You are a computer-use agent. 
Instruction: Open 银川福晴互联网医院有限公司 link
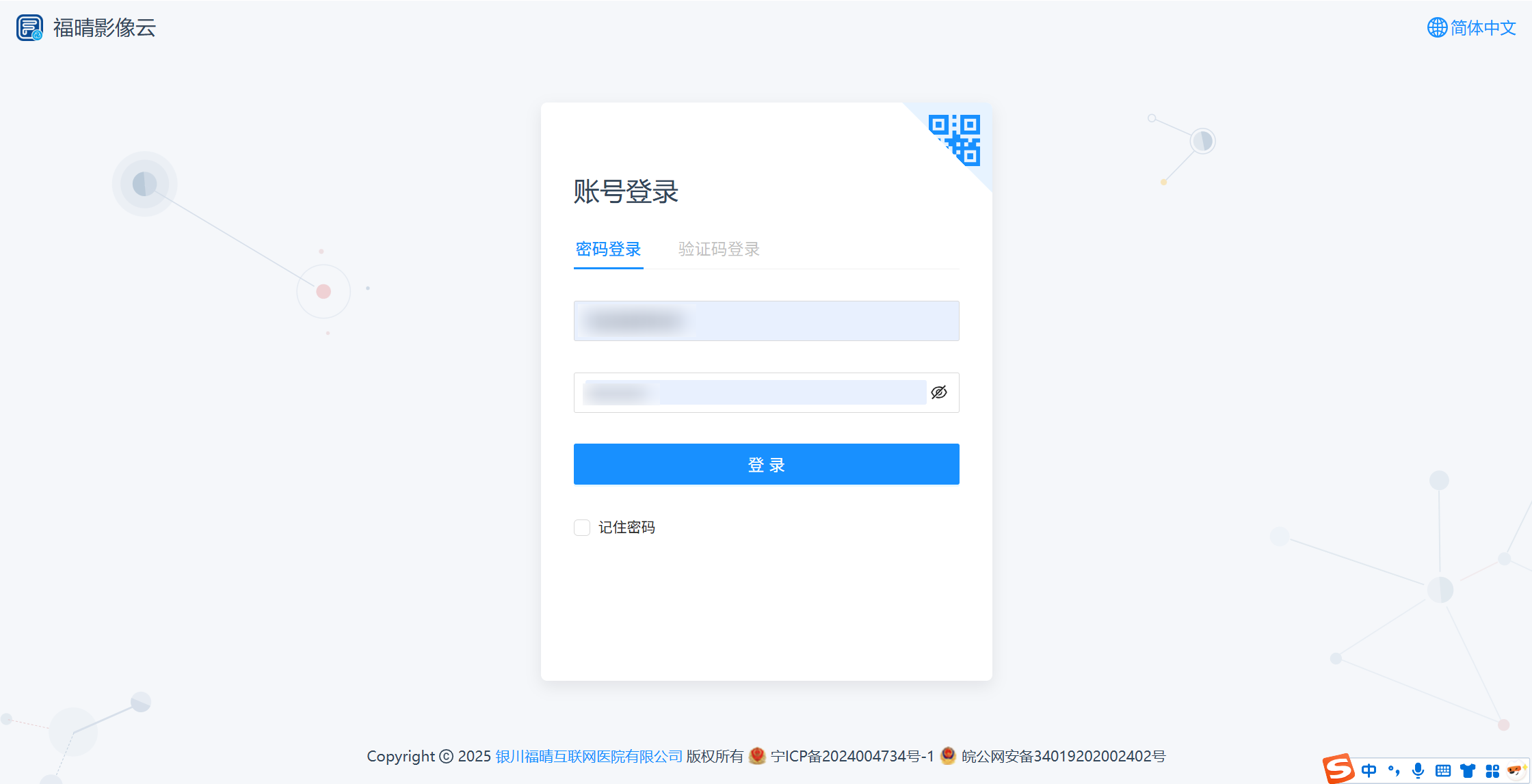coord(590,757)
